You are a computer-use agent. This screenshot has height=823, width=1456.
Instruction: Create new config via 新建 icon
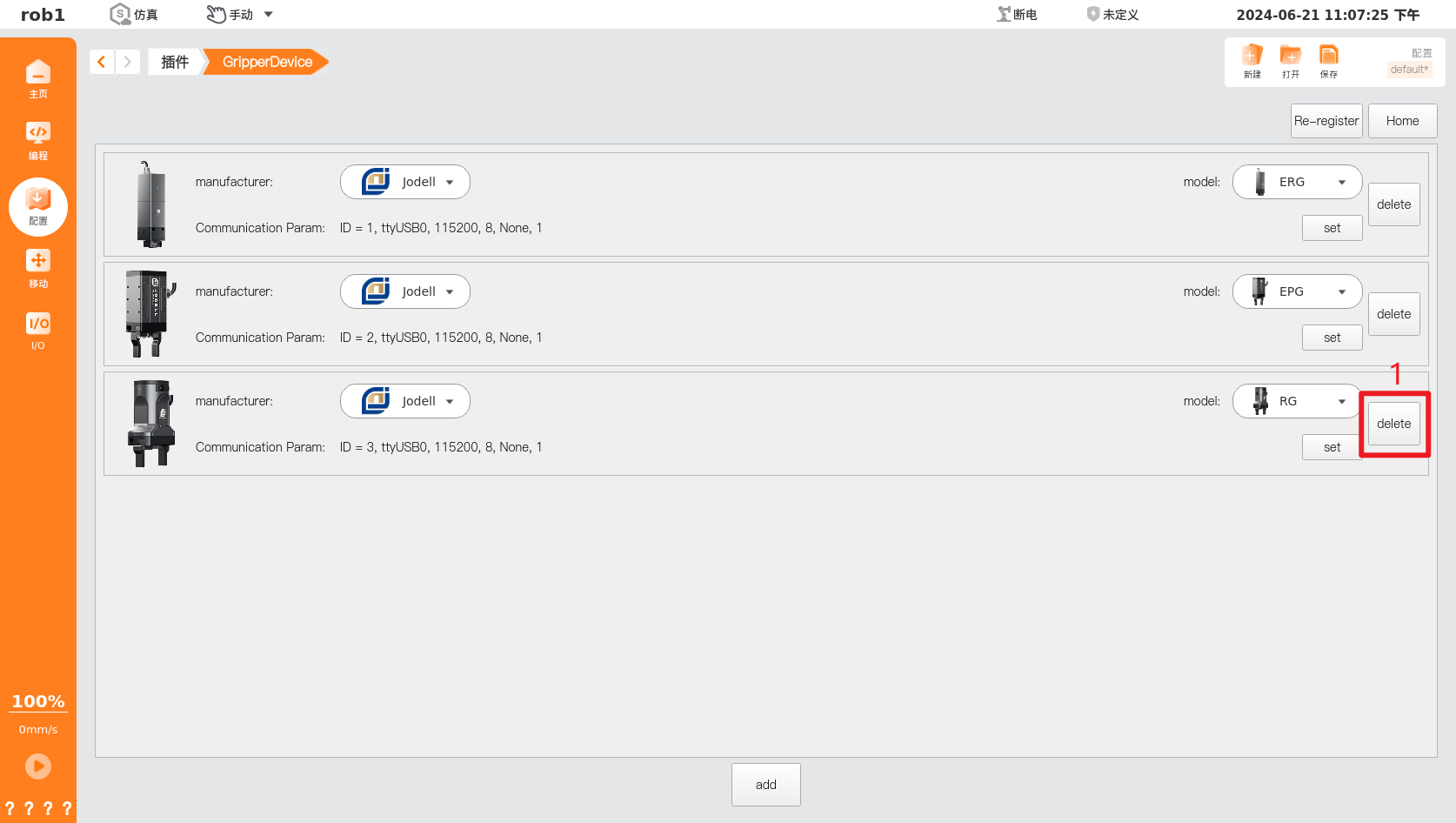[x=1252, y=61]
